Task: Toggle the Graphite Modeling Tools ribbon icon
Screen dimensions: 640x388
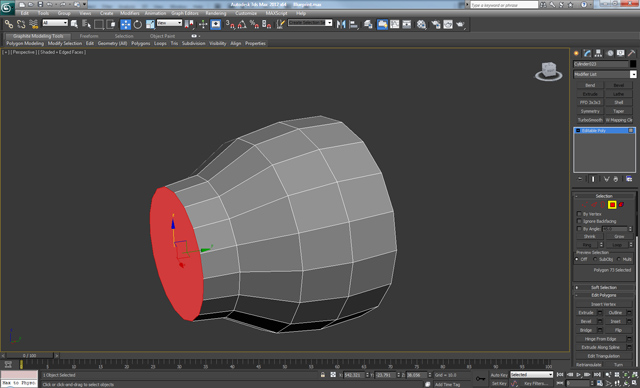Action: coord(382,24)
